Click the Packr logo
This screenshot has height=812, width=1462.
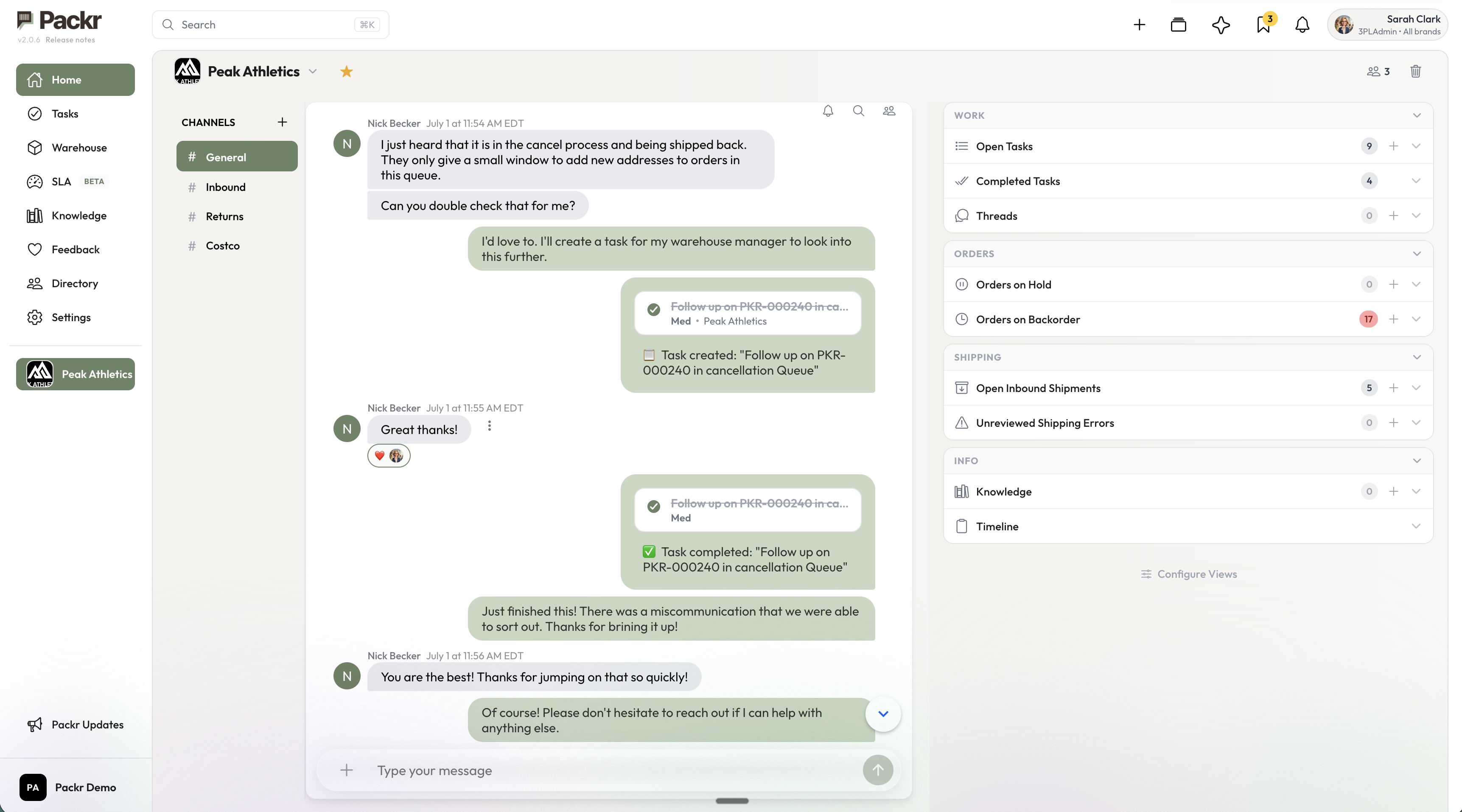(x=59, y=21)
